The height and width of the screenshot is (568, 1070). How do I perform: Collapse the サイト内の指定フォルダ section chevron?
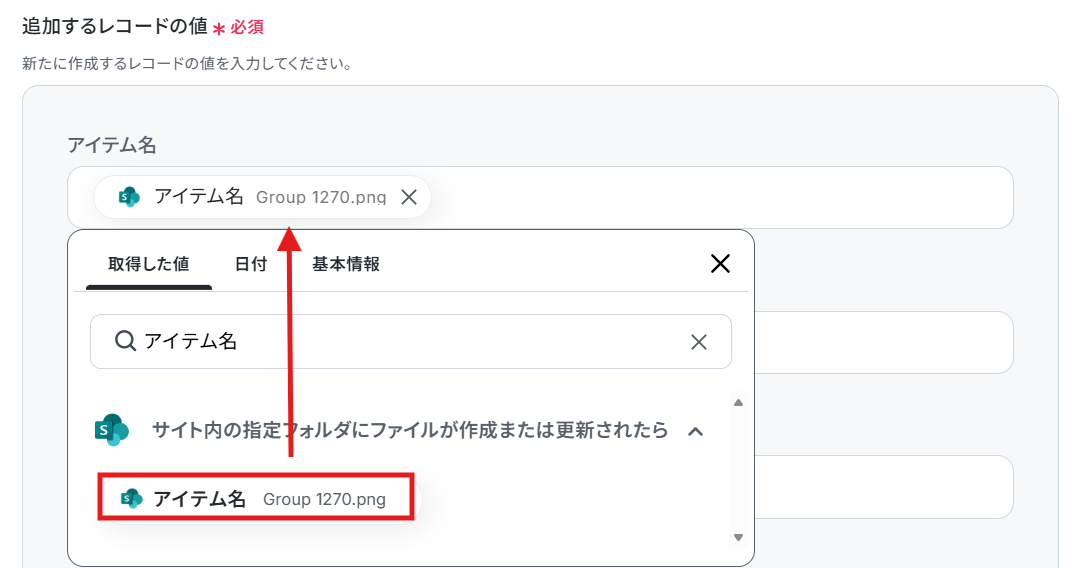pos(695,431)
